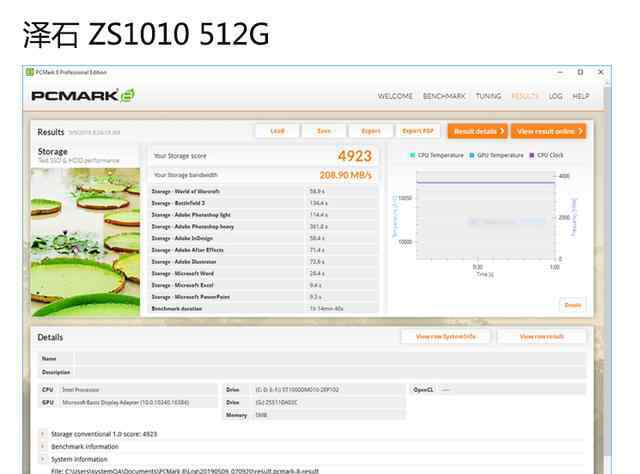Click the OpenCL value field
This screenshot has height=474, width=640.
click(511, 390)
